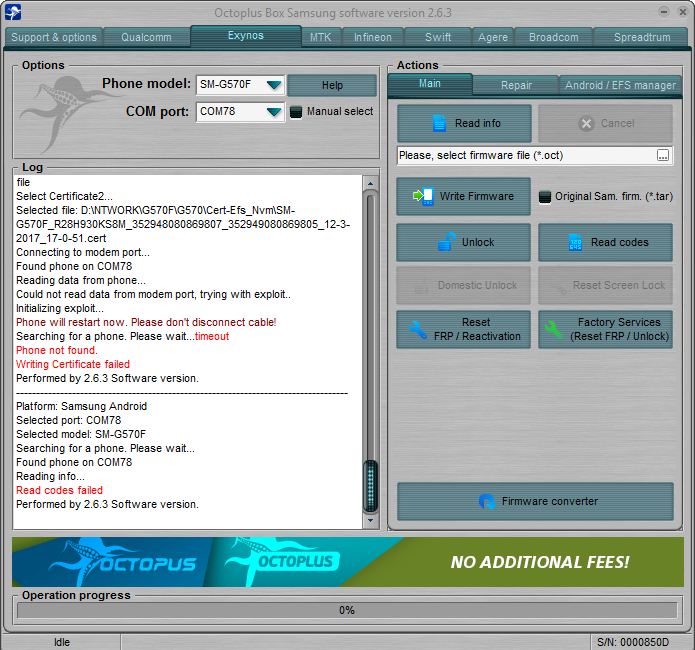Click the 'Phone not found.' log line
The width and height of the screenshot is (695, 650).
pos(57,350)
